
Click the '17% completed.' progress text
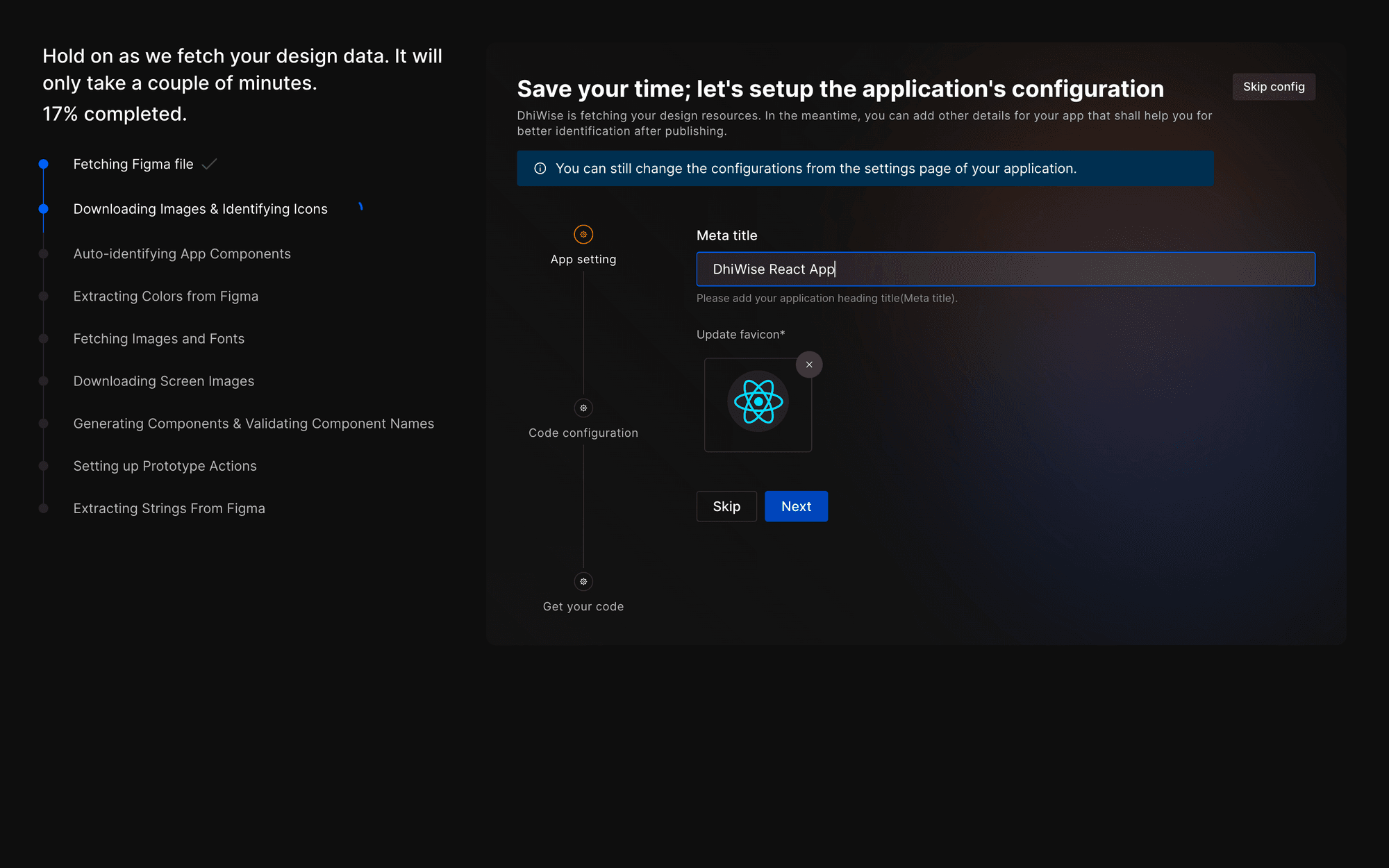(115, 114)
